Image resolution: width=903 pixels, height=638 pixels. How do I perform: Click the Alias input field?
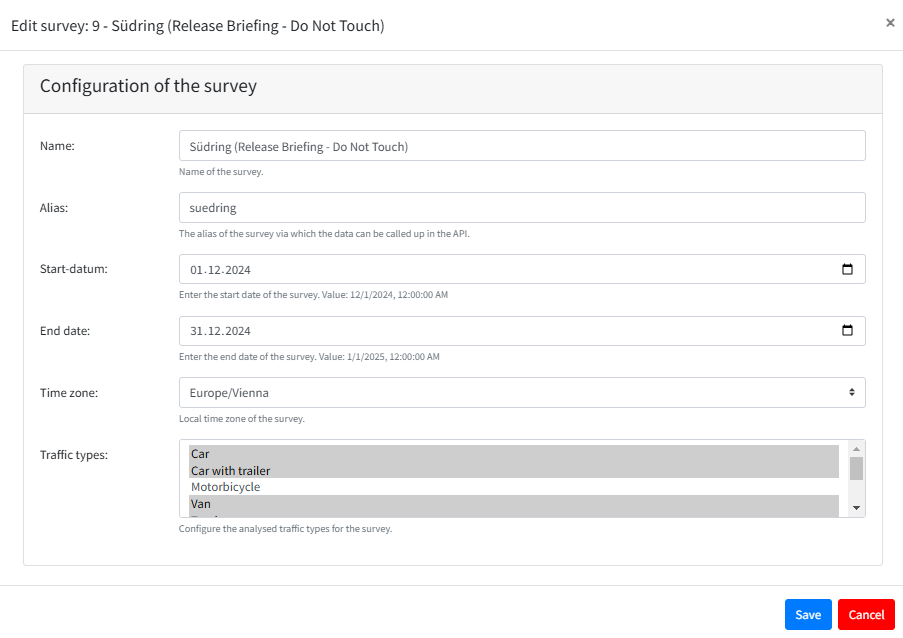click(x=522, y=207)
